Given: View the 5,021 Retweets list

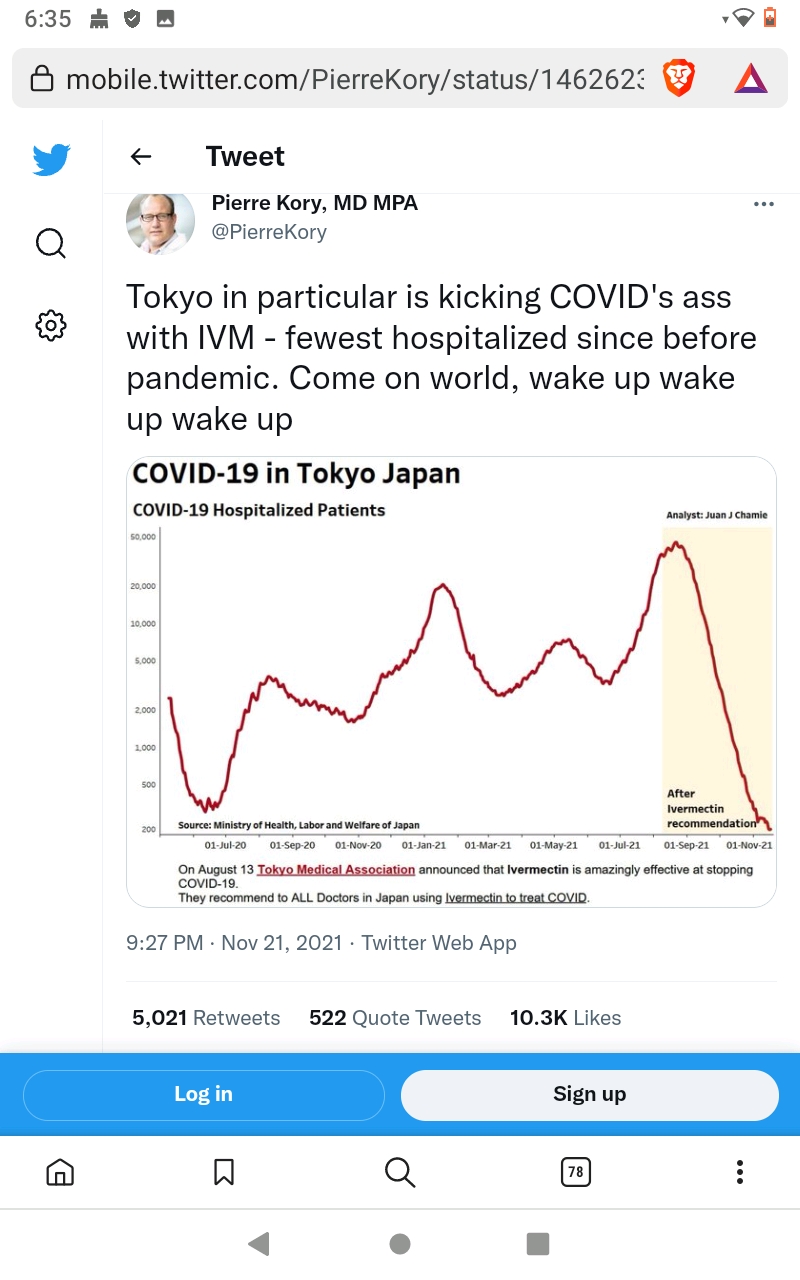Looking at the screenshot, I should point(206,1018).
